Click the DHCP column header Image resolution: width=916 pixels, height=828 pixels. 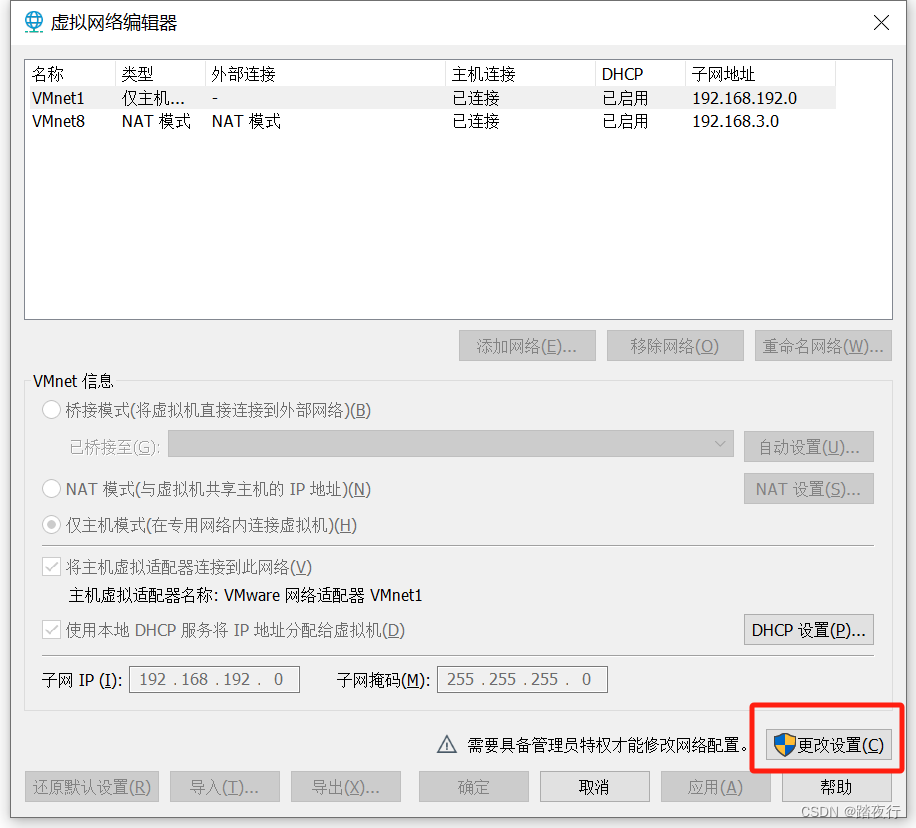(x=640, y=74)
